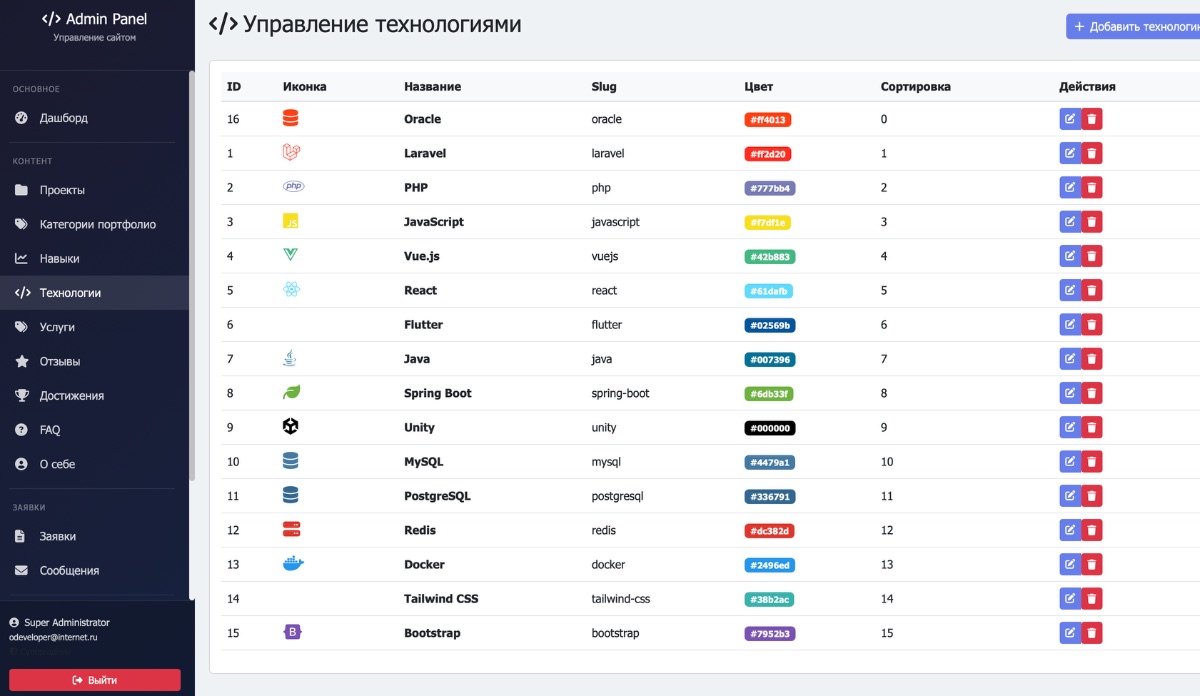Click the slug text spring-boot
This screenshot has height=696, width=1200.
point(620,393)
